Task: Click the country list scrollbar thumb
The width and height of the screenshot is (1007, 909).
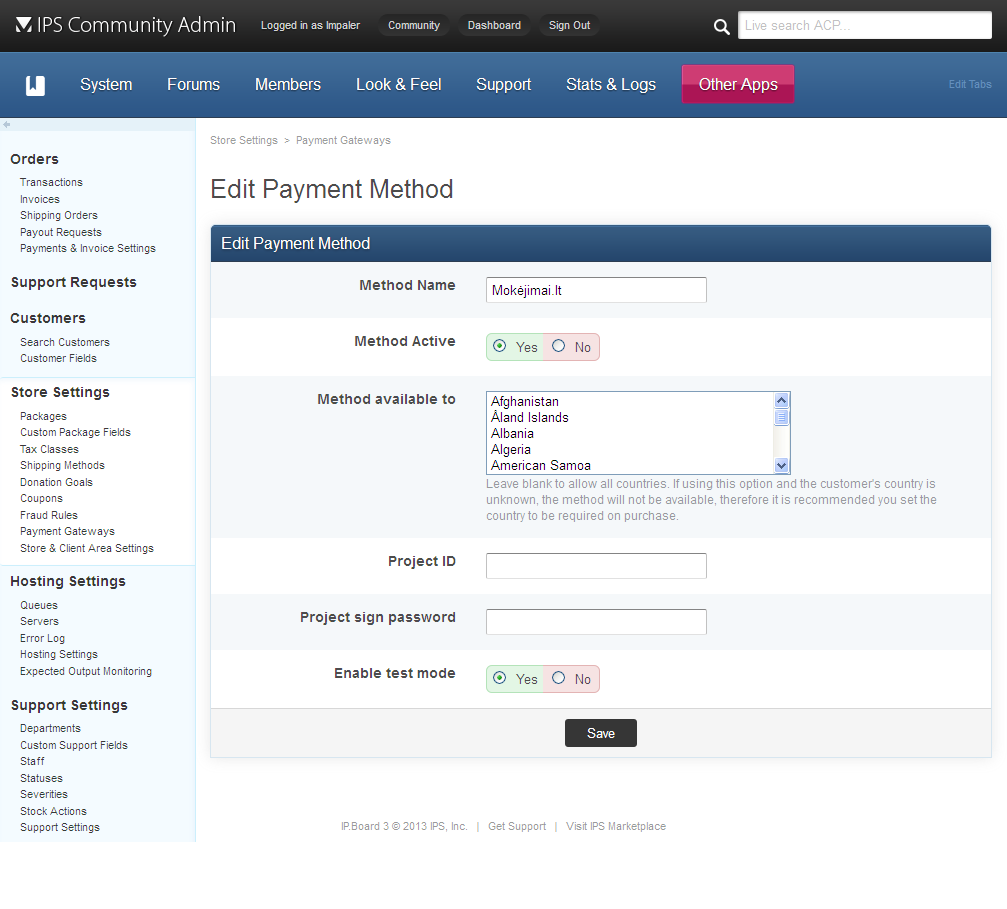Action: [782, 418]
